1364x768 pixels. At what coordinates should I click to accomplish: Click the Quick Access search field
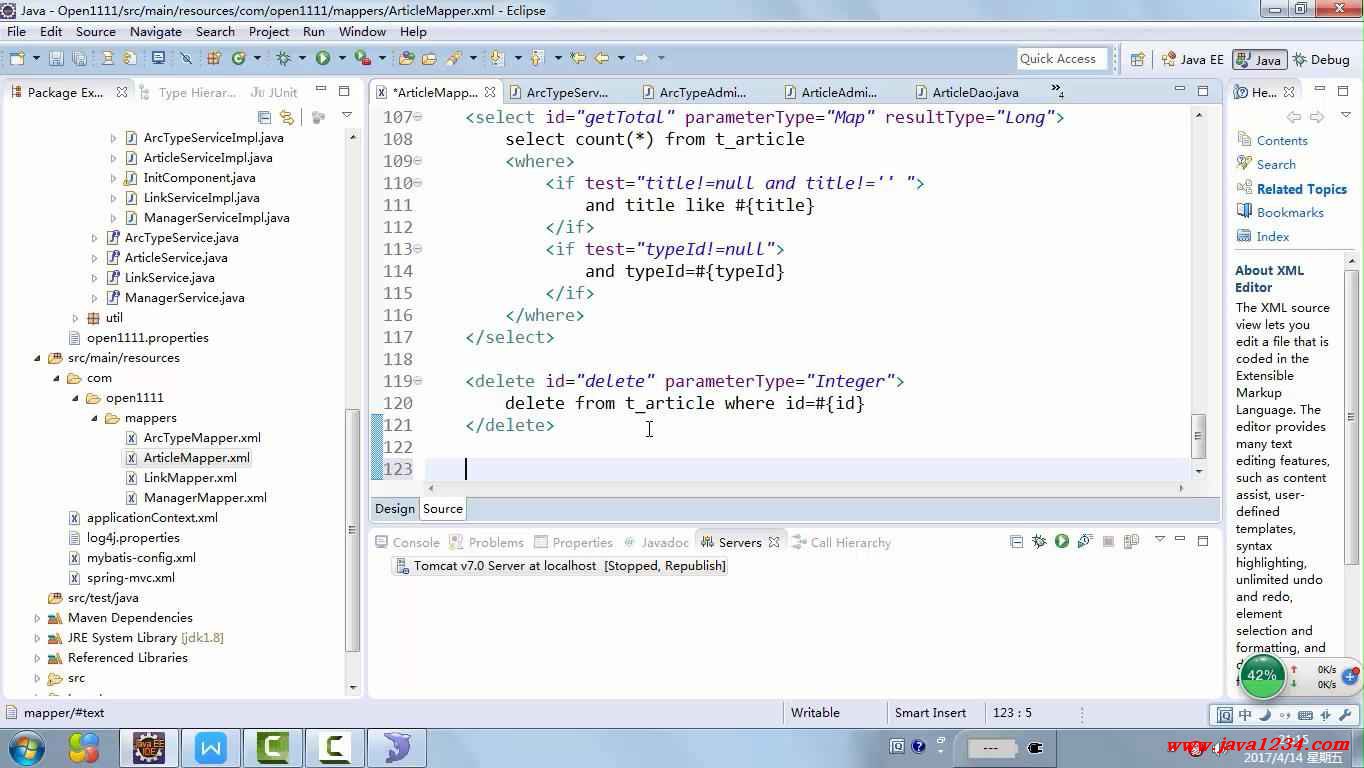click(x=1063, y=59)
